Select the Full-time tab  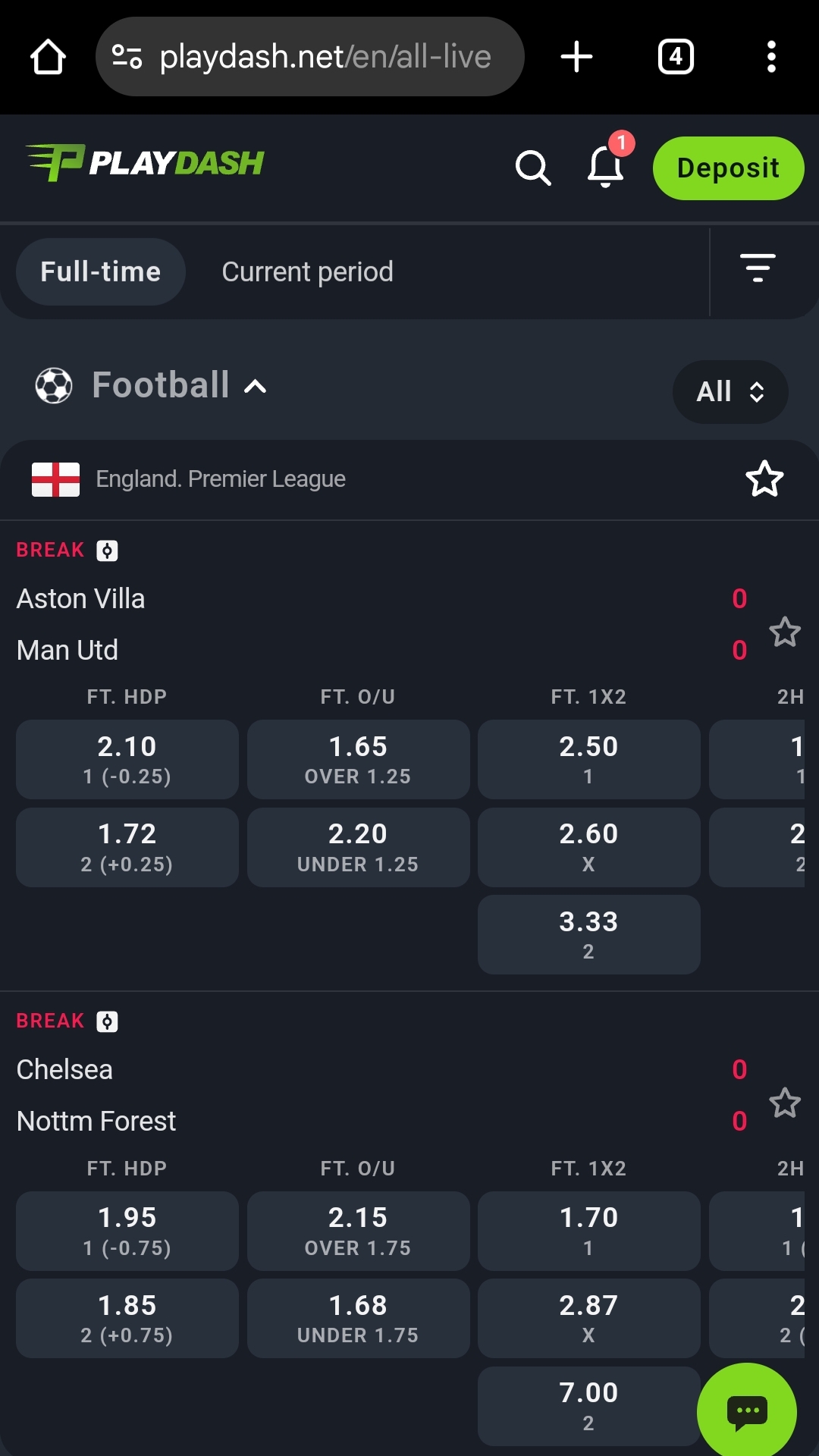point(100,272)
